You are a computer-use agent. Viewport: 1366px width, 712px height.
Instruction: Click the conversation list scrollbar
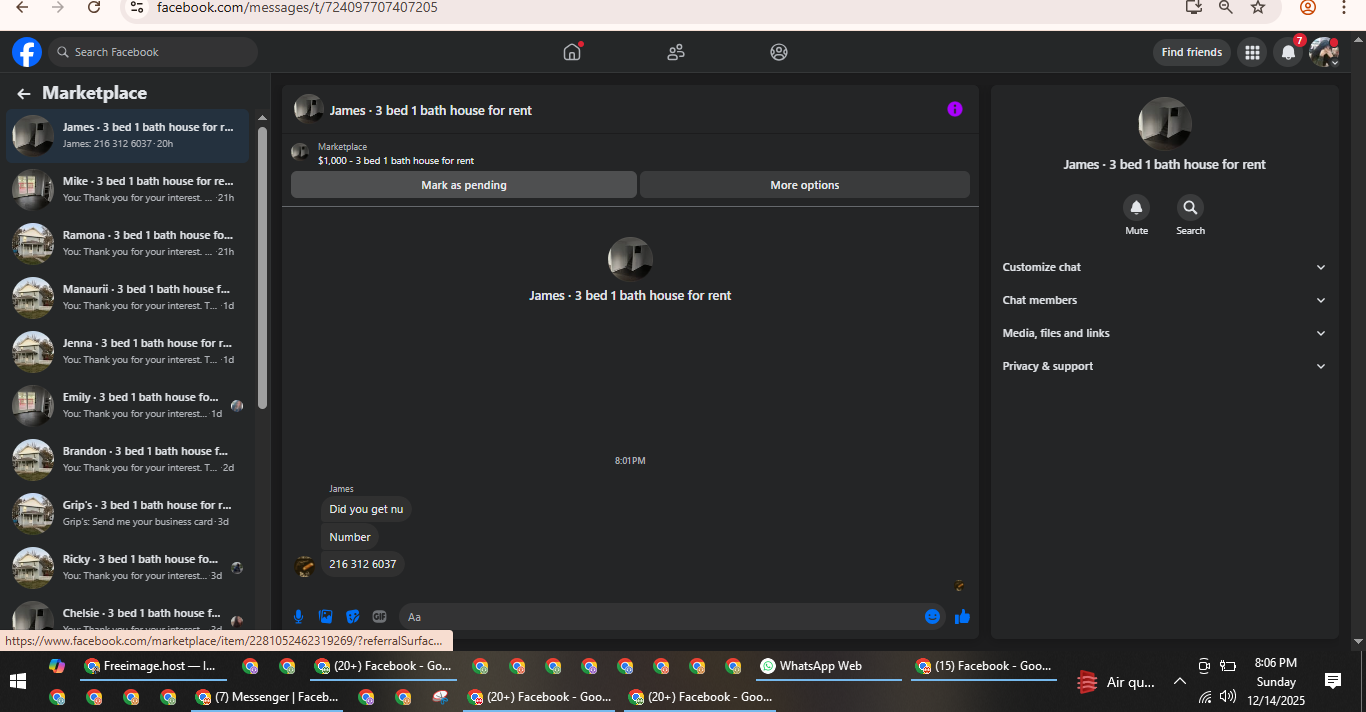pos(262,268)
